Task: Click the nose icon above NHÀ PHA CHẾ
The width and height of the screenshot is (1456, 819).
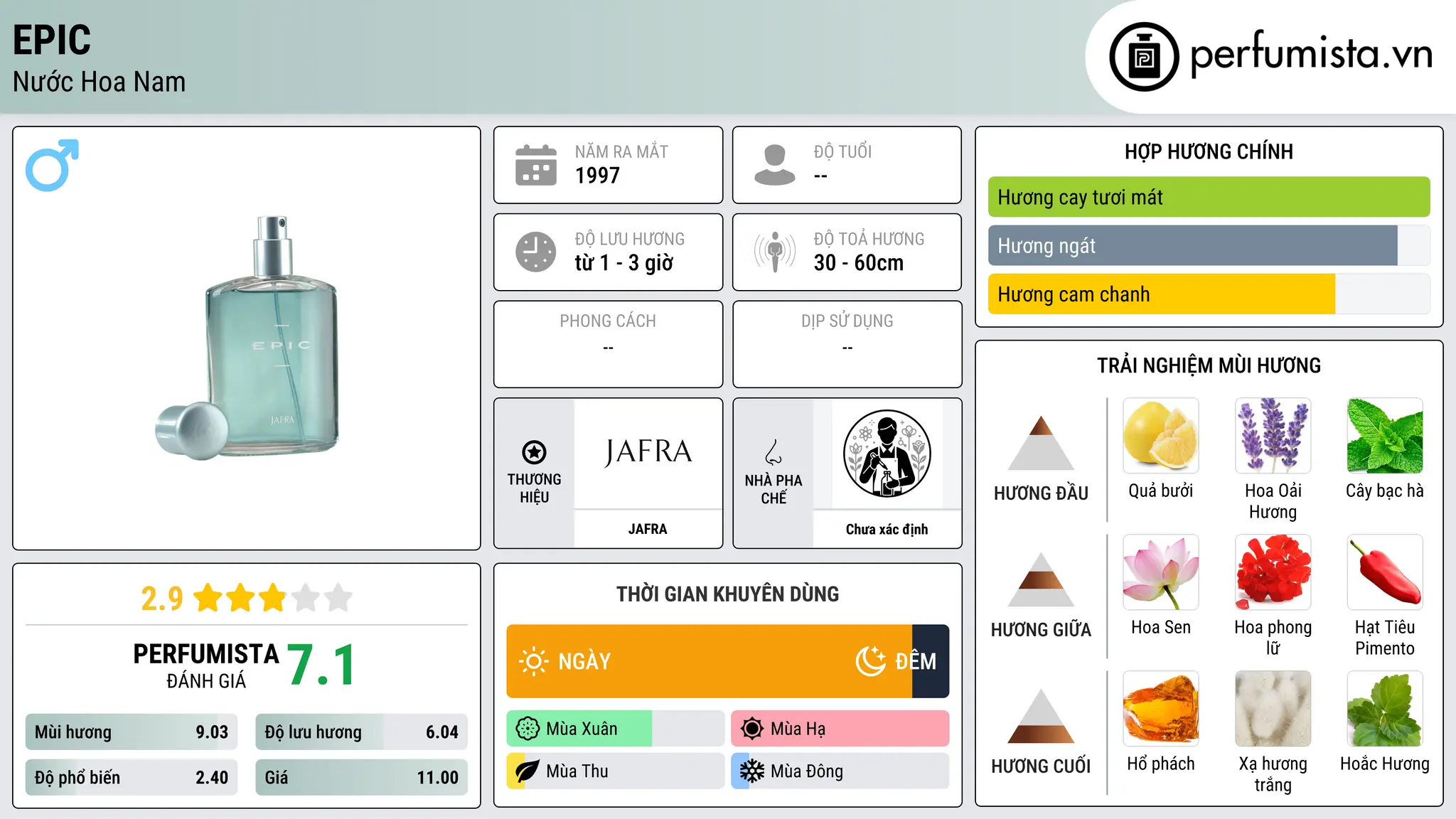Action: [x=773, y=452]
